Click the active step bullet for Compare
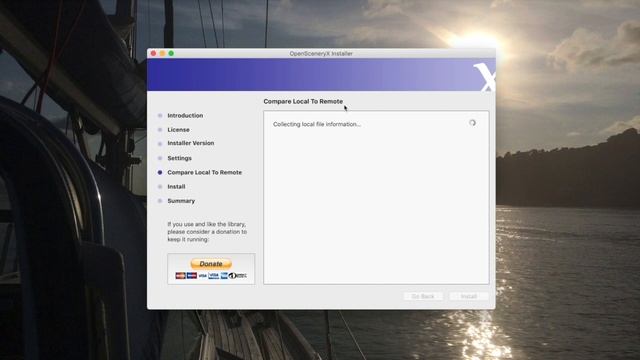The width and height of the screenshot is (640, 360). pos(160,172)
